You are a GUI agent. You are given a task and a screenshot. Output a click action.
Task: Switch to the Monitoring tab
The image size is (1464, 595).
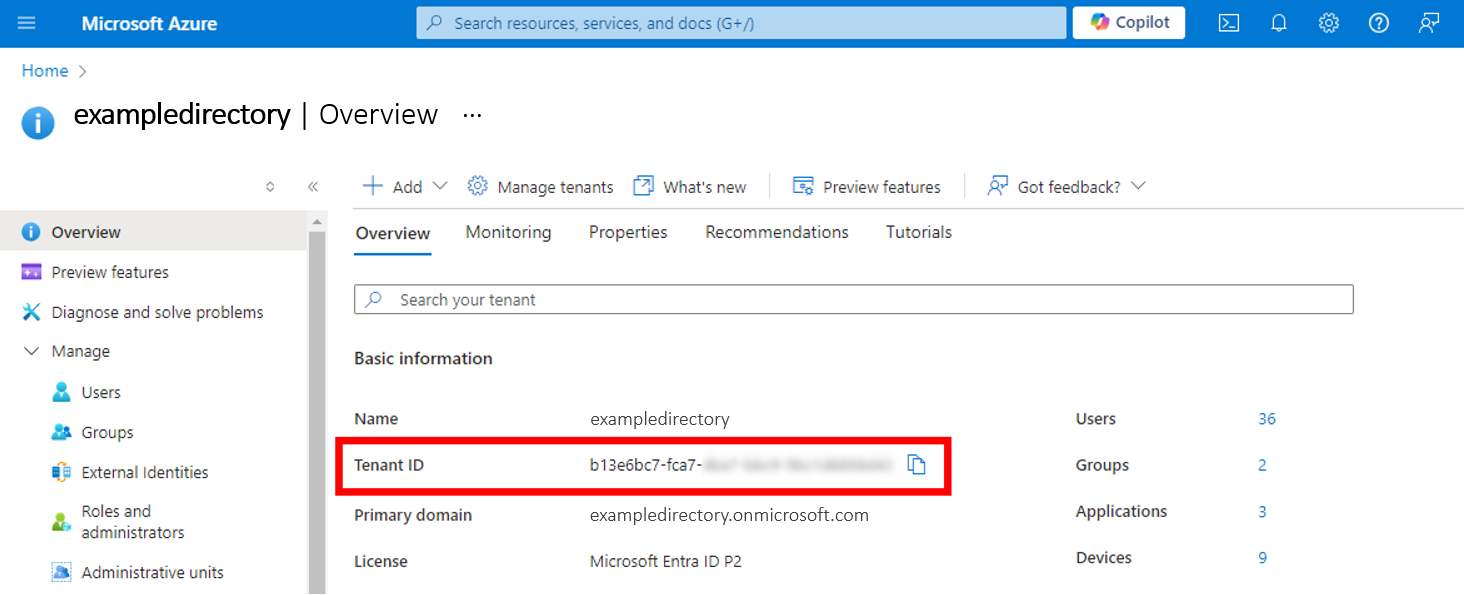(x=508, y=231)
